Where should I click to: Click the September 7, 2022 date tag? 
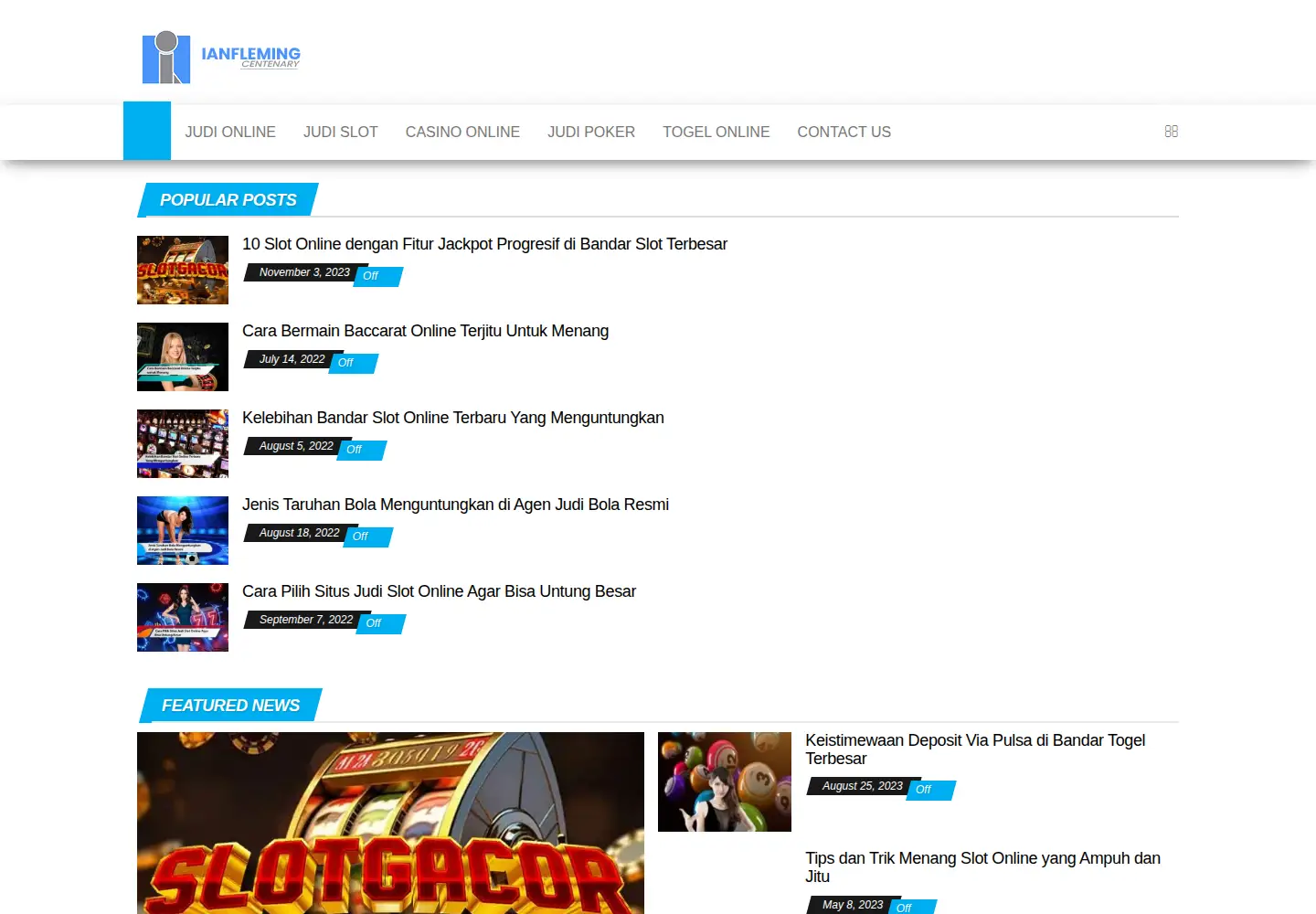point(305,620)
